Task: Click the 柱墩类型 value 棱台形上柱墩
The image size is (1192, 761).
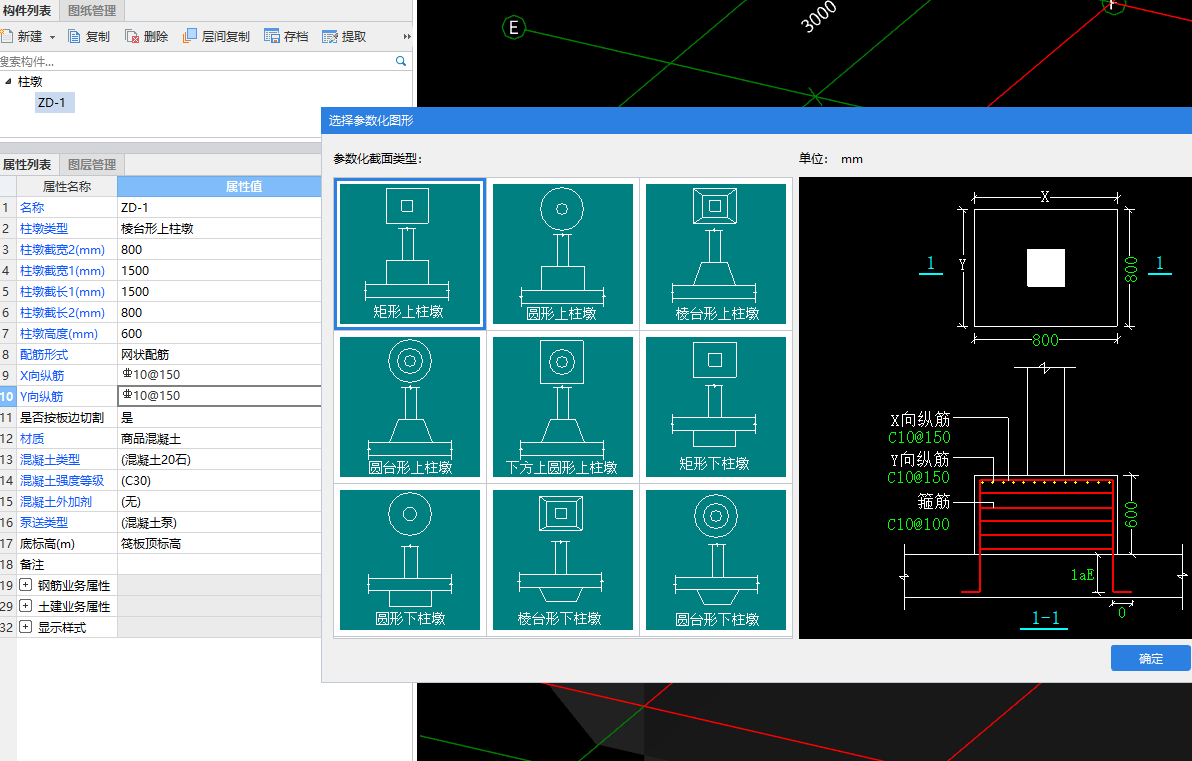Action: coord(219,228)
